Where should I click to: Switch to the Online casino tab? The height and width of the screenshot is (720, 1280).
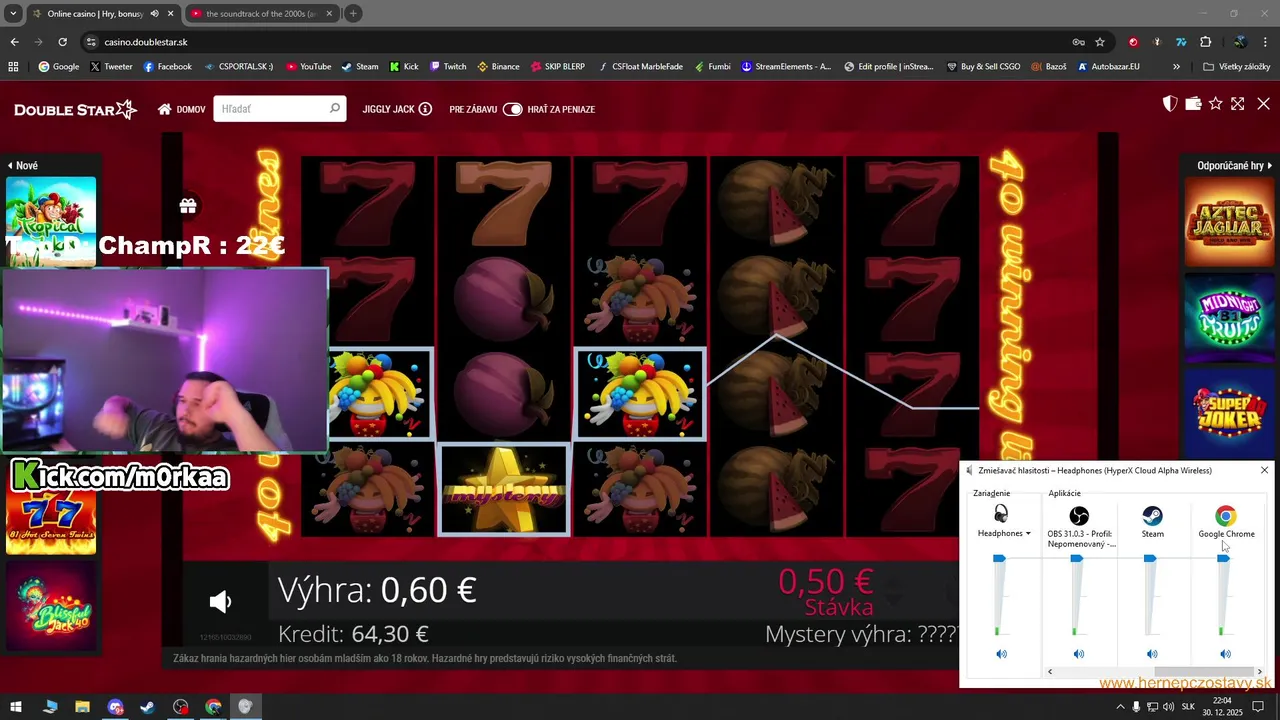[103, 13]
